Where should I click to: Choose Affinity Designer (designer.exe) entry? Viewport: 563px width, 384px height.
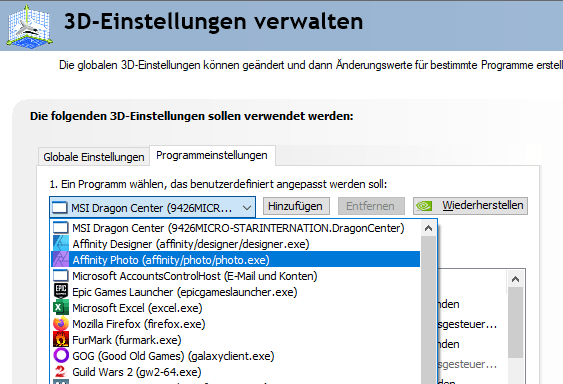click(236, 244)
